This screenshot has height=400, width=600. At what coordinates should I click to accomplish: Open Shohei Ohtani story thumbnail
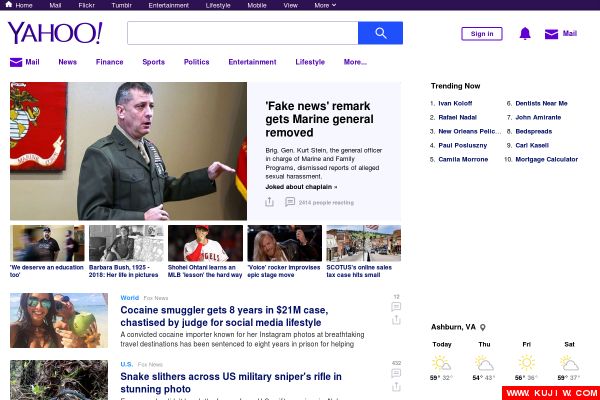[205, 243]
